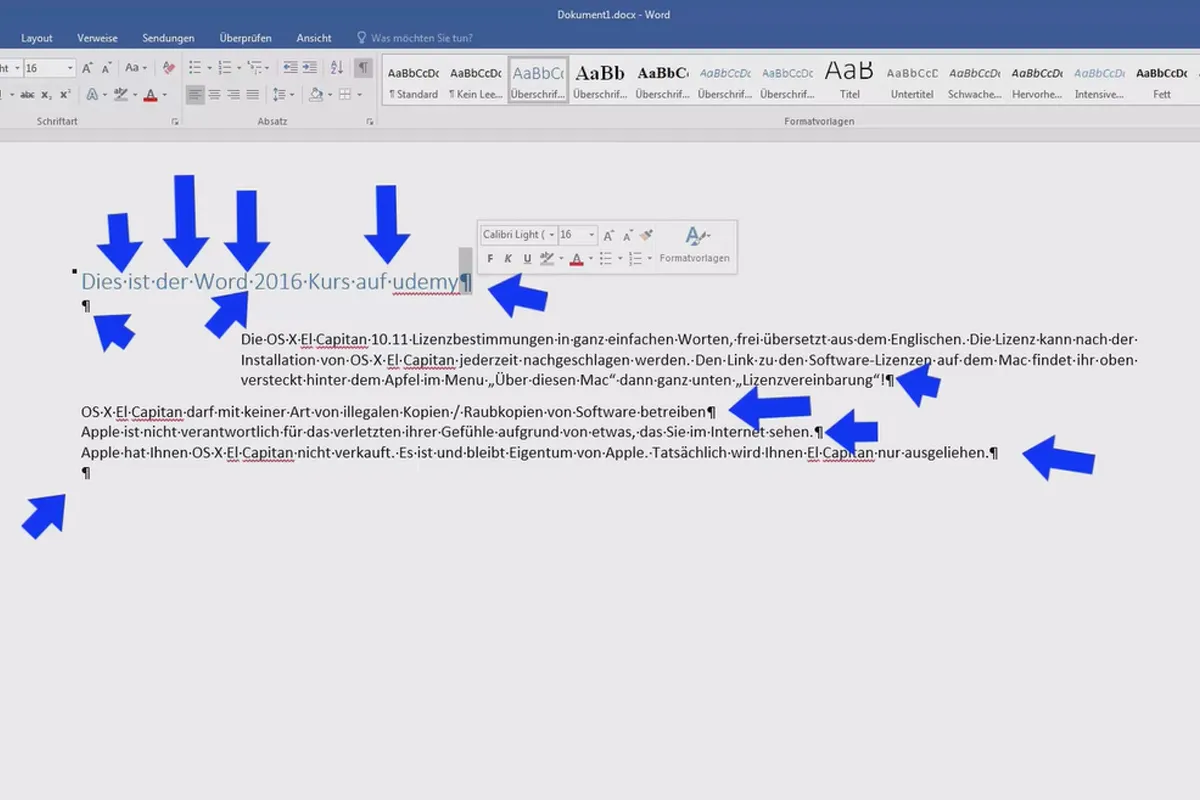Screen dimensions: 1200x800
Task: Toggle strikethrough abc in the ribbon
Action: point(27,94)
